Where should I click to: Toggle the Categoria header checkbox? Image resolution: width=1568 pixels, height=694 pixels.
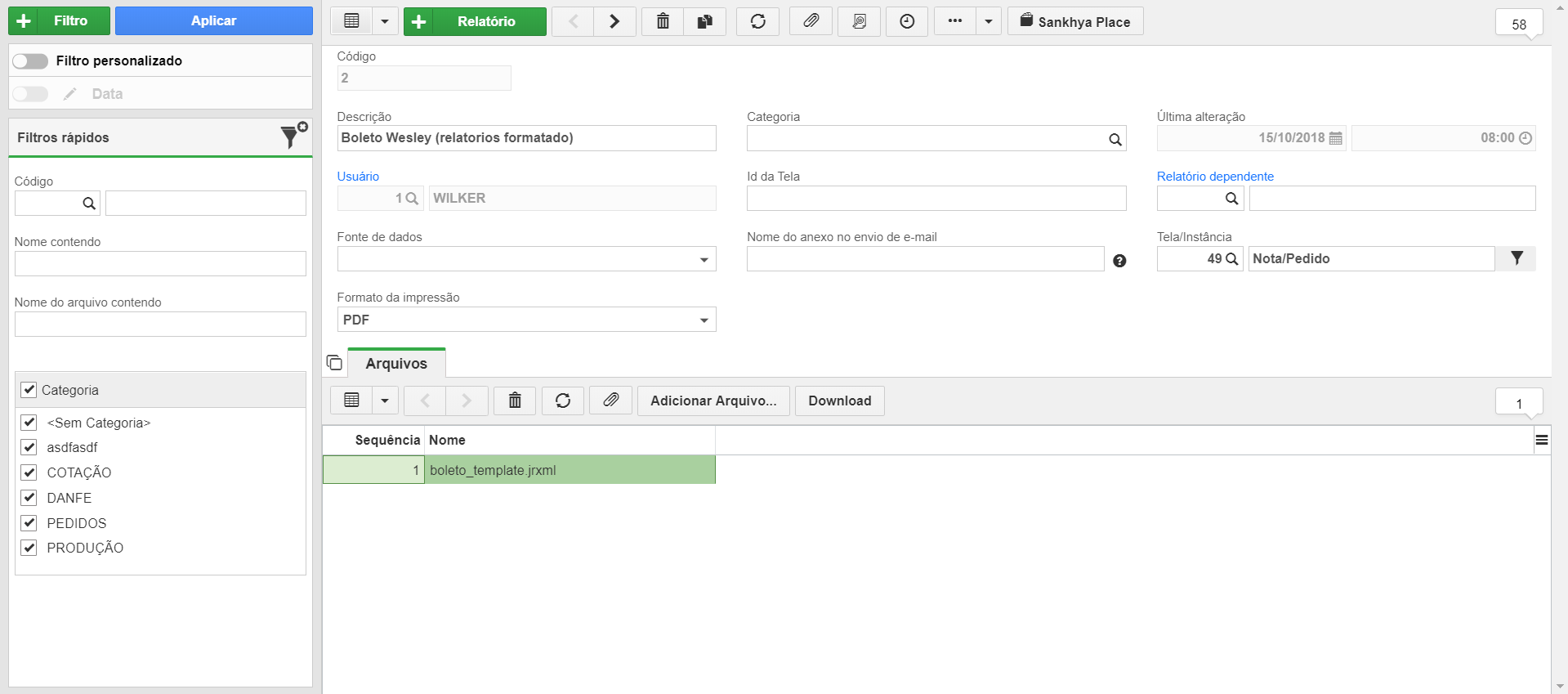tap(29, 390)
